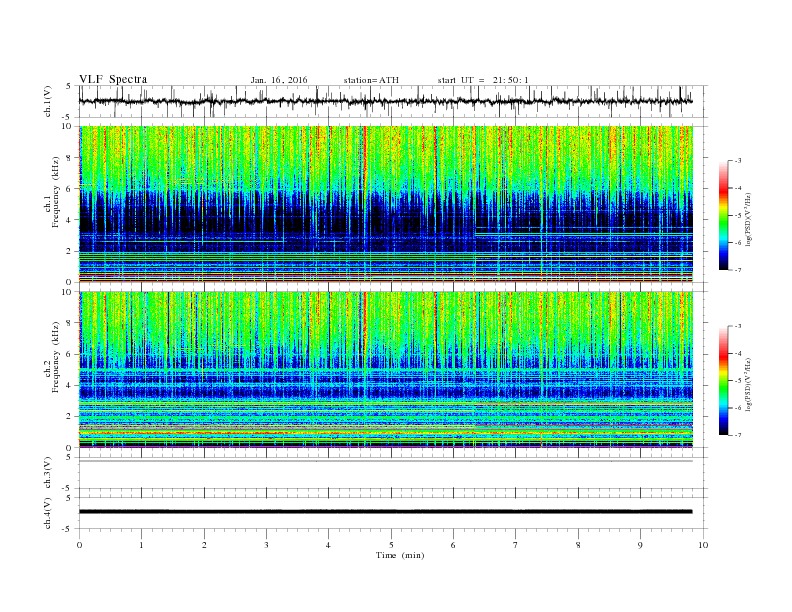Click the date 'Jan. 16, 2016'

coord(279,80)
